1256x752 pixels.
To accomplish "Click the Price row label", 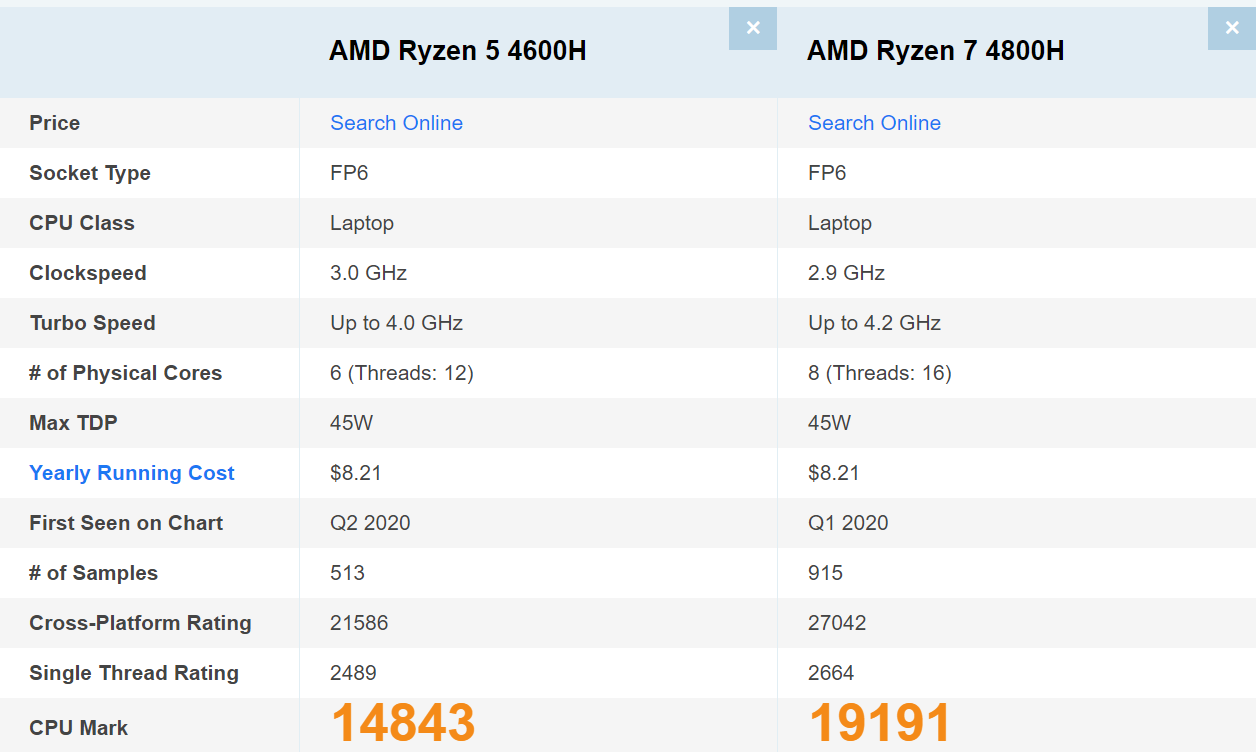I will point(55,123).
